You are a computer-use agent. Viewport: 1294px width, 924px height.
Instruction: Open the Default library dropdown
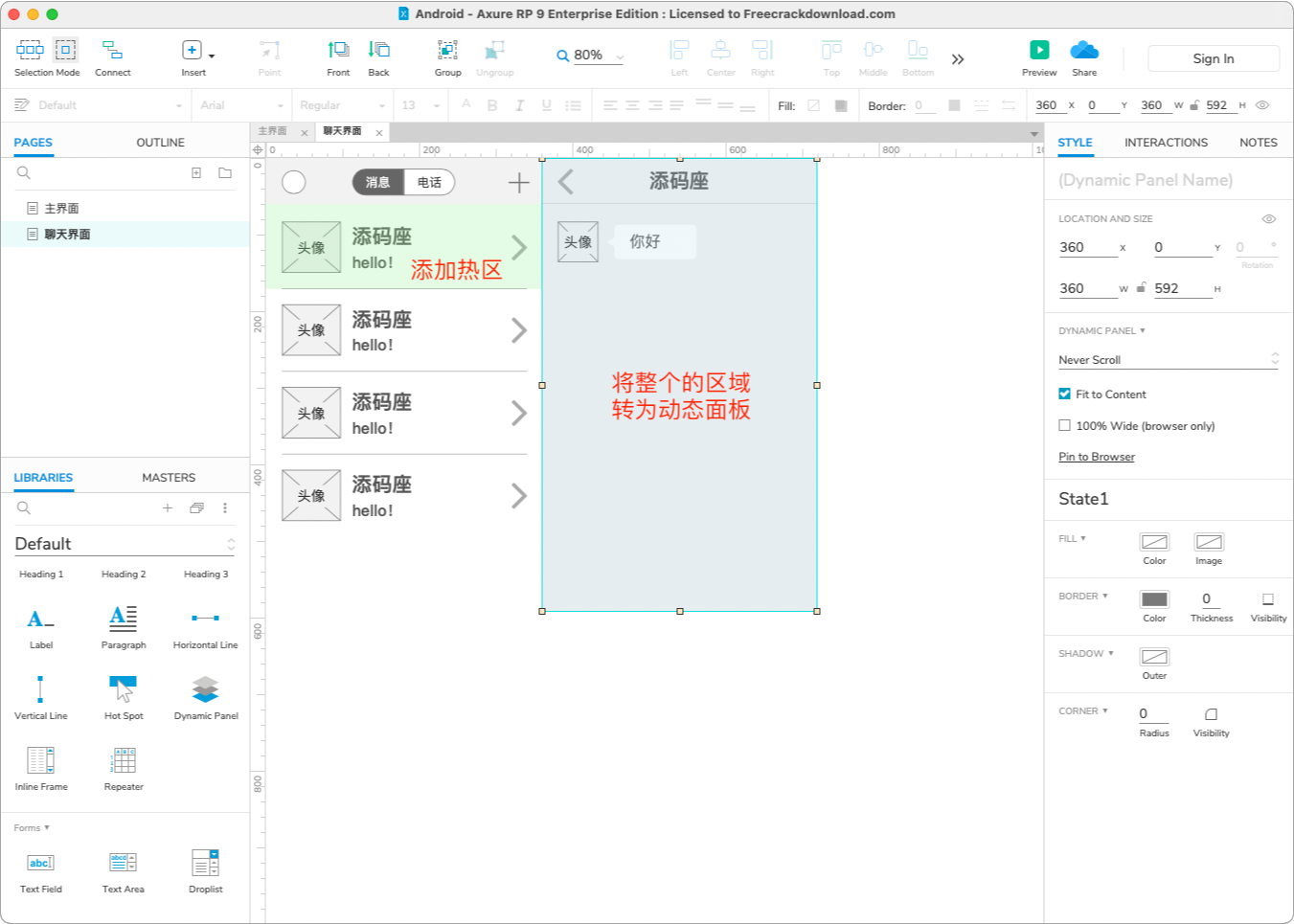125,544
